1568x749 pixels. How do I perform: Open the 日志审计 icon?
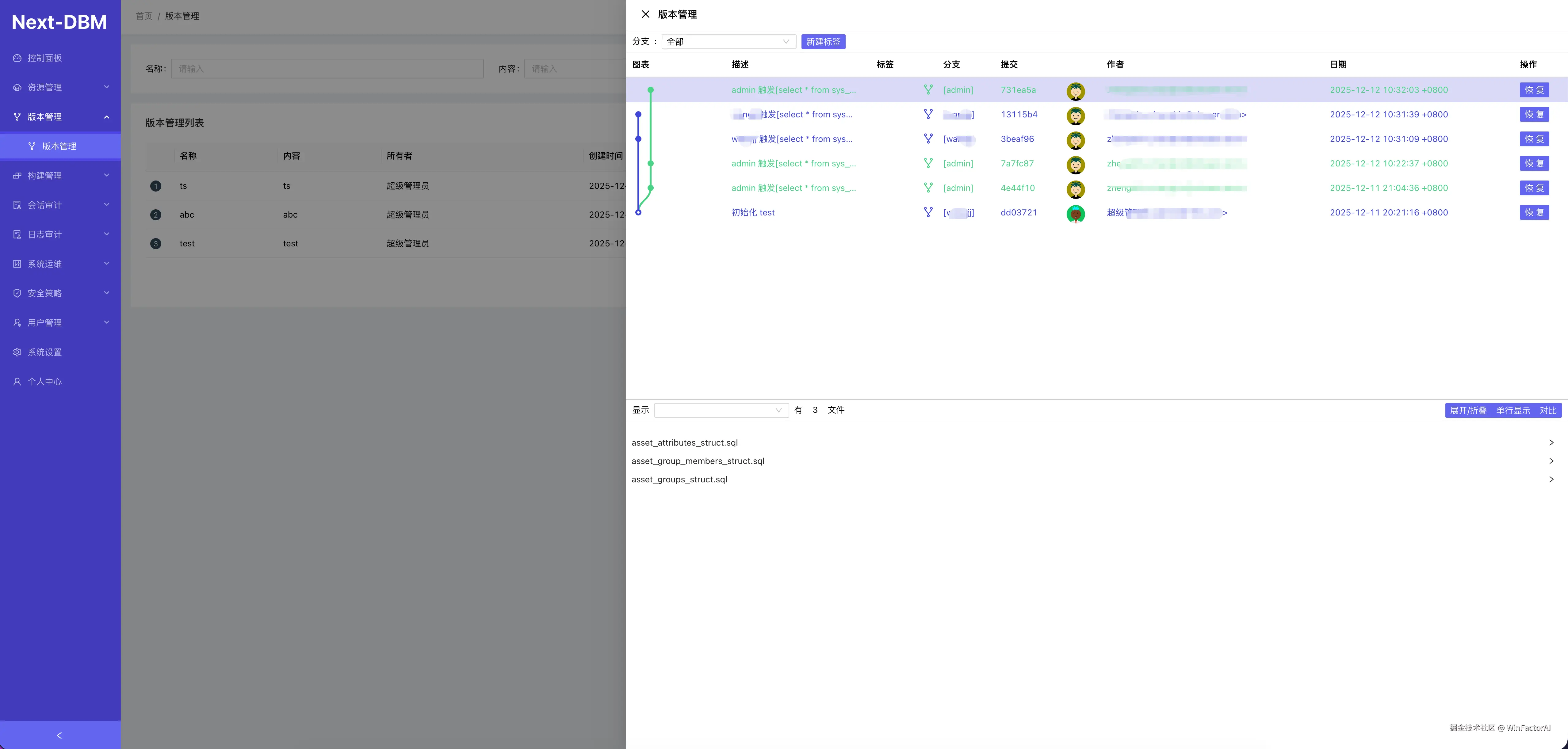point(17,234)
